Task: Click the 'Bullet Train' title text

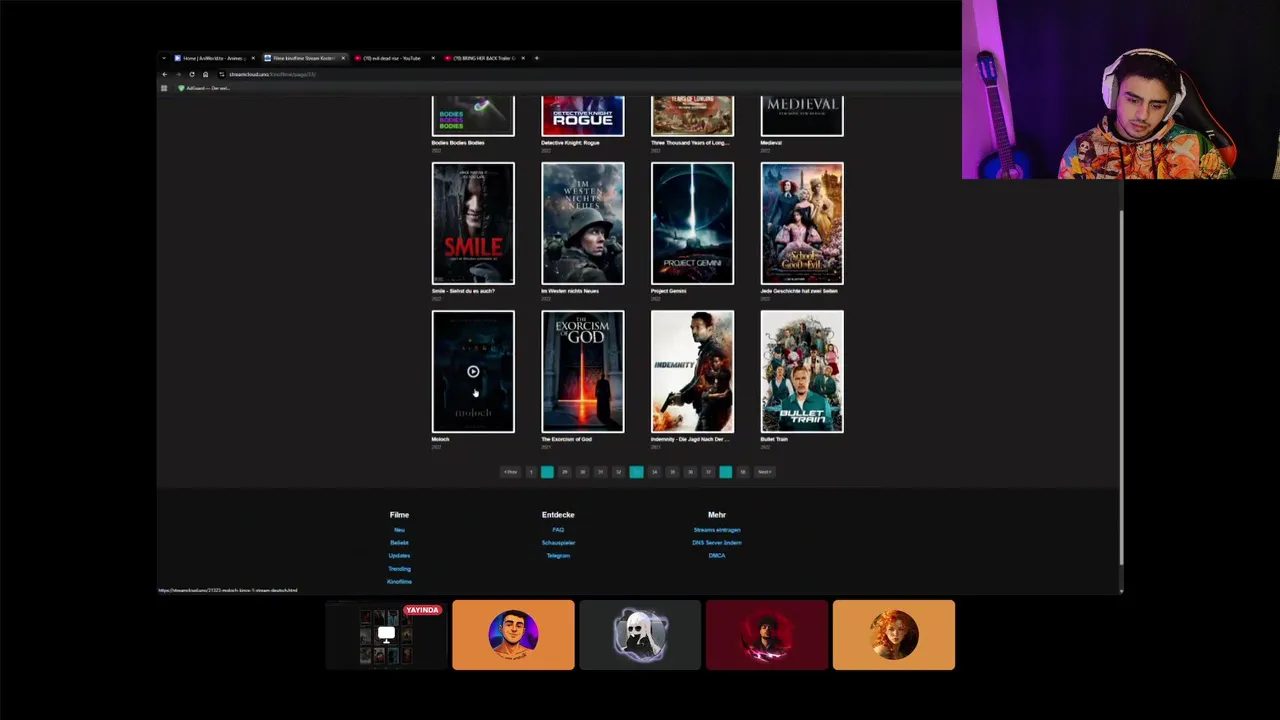Action: click(774, 439)
